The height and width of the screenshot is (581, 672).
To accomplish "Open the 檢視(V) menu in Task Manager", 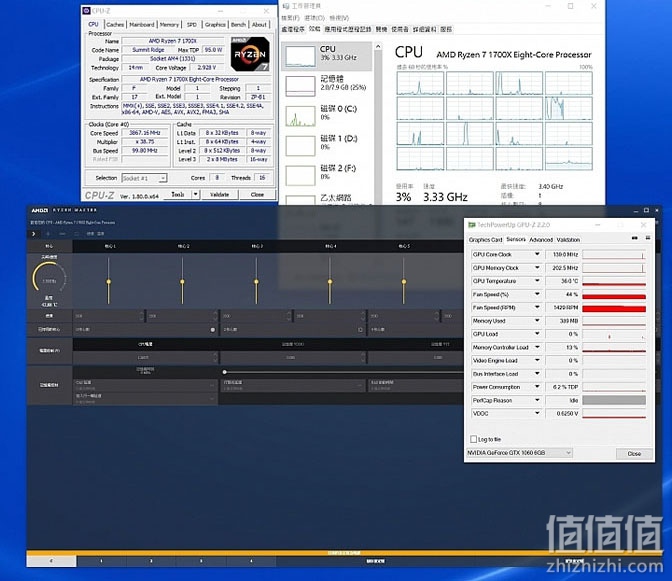I will coord(339,18).
